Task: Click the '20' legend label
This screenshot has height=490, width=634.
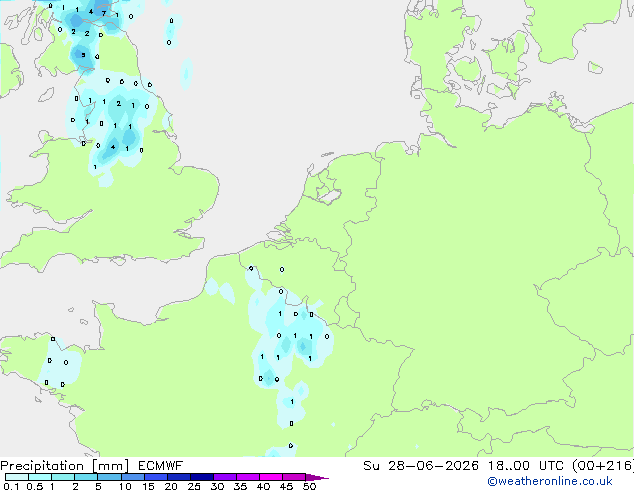Action: point(171,486)
